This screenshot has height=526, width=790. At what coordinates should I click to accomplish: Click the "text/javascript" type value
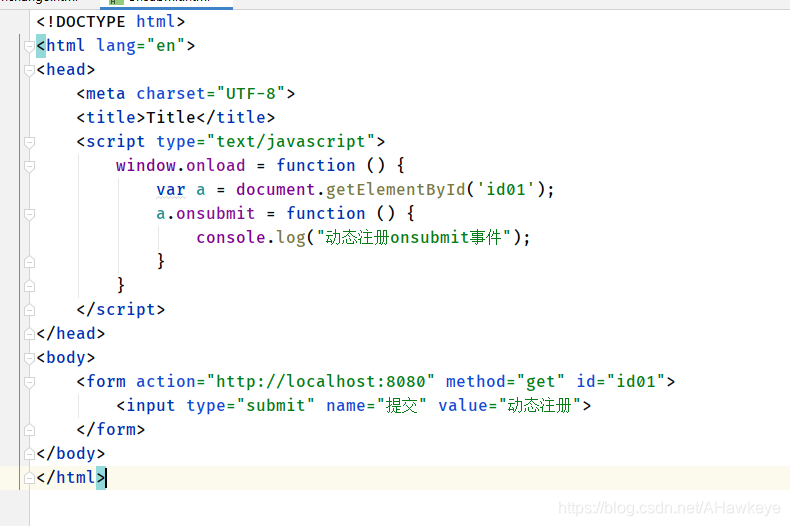click(291, 142)
